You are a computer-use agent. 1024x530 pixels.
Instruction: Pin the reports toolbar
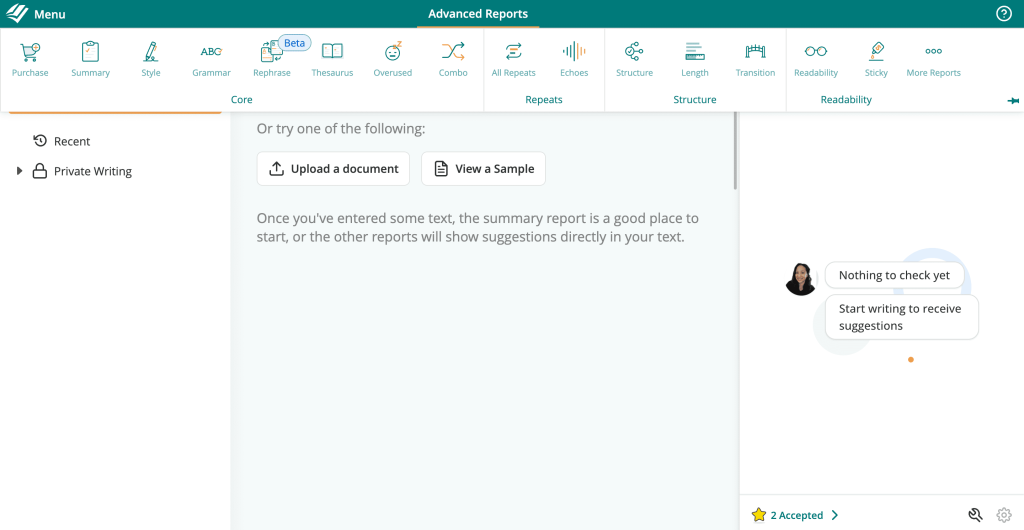(1013, 101)
